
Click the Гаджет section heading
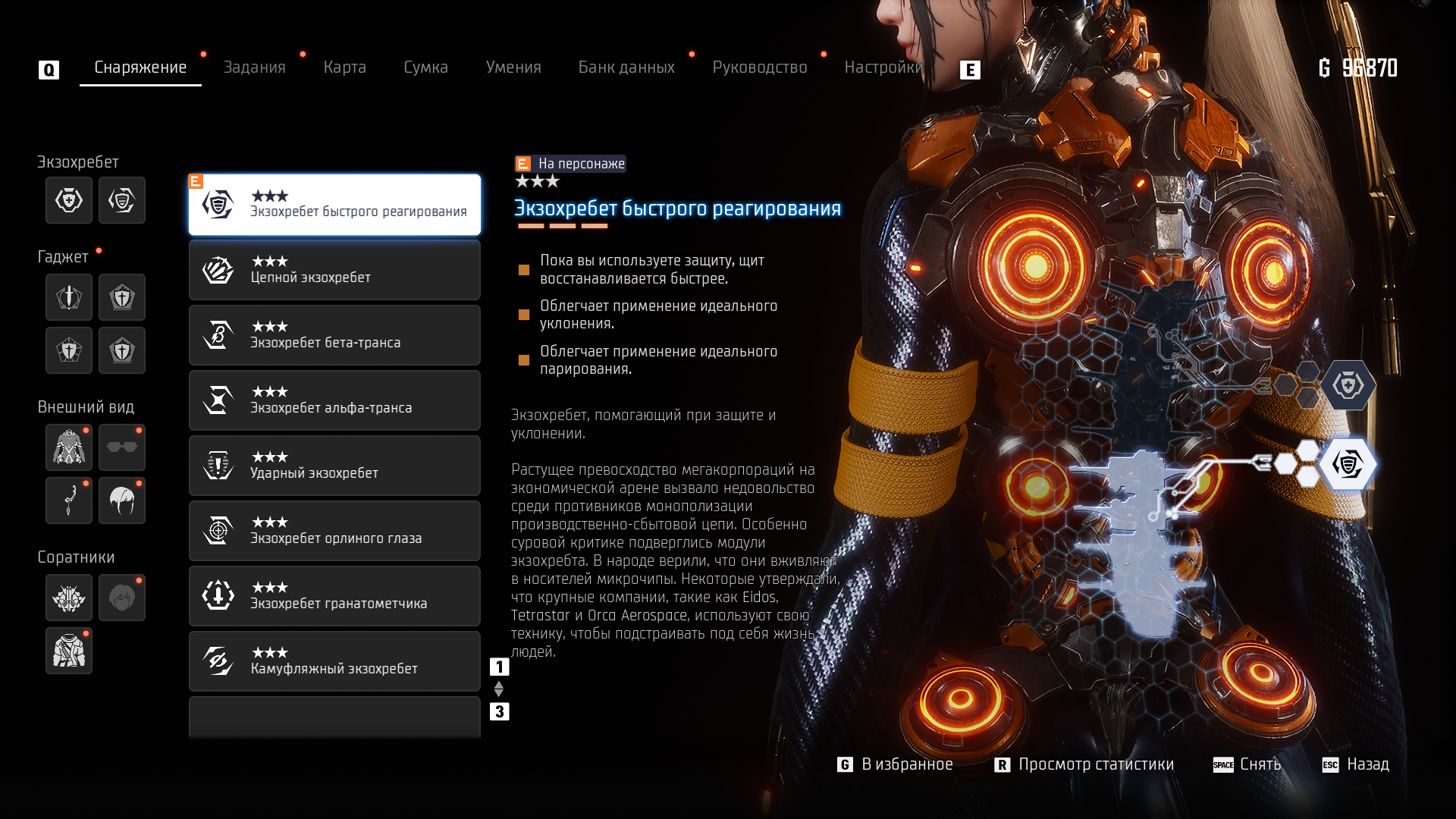pyautogui.click(x=63, y=257)
